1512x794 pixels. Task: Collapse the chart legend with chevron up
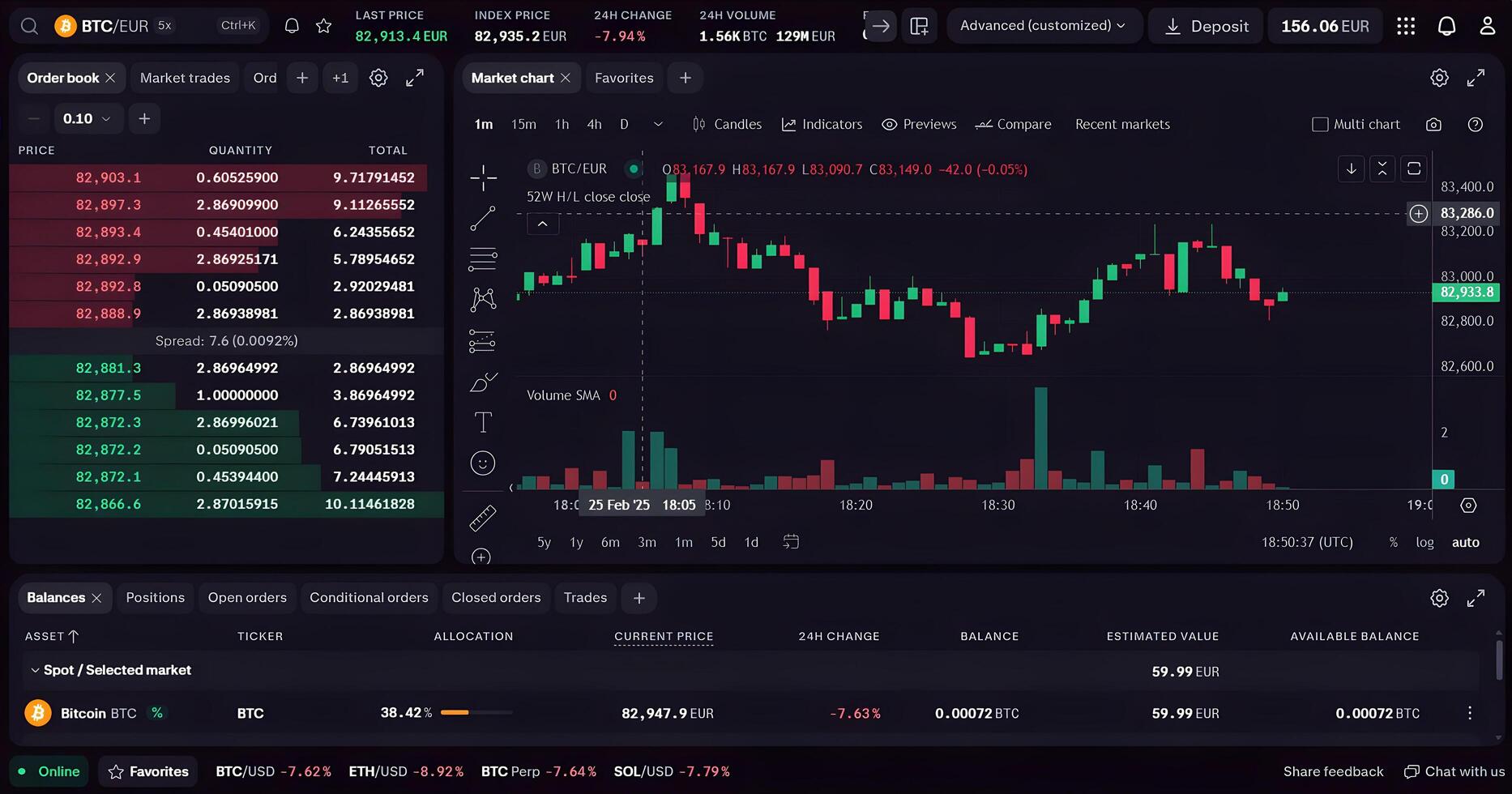click(x=543, y=224)
